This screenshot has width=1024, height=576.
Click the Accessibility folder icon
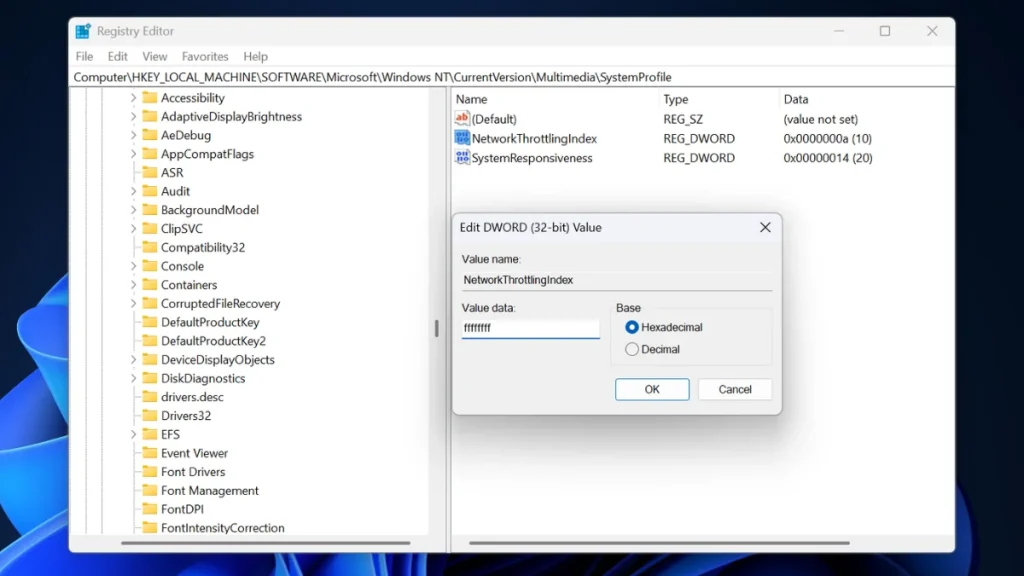tap(150, 97)
